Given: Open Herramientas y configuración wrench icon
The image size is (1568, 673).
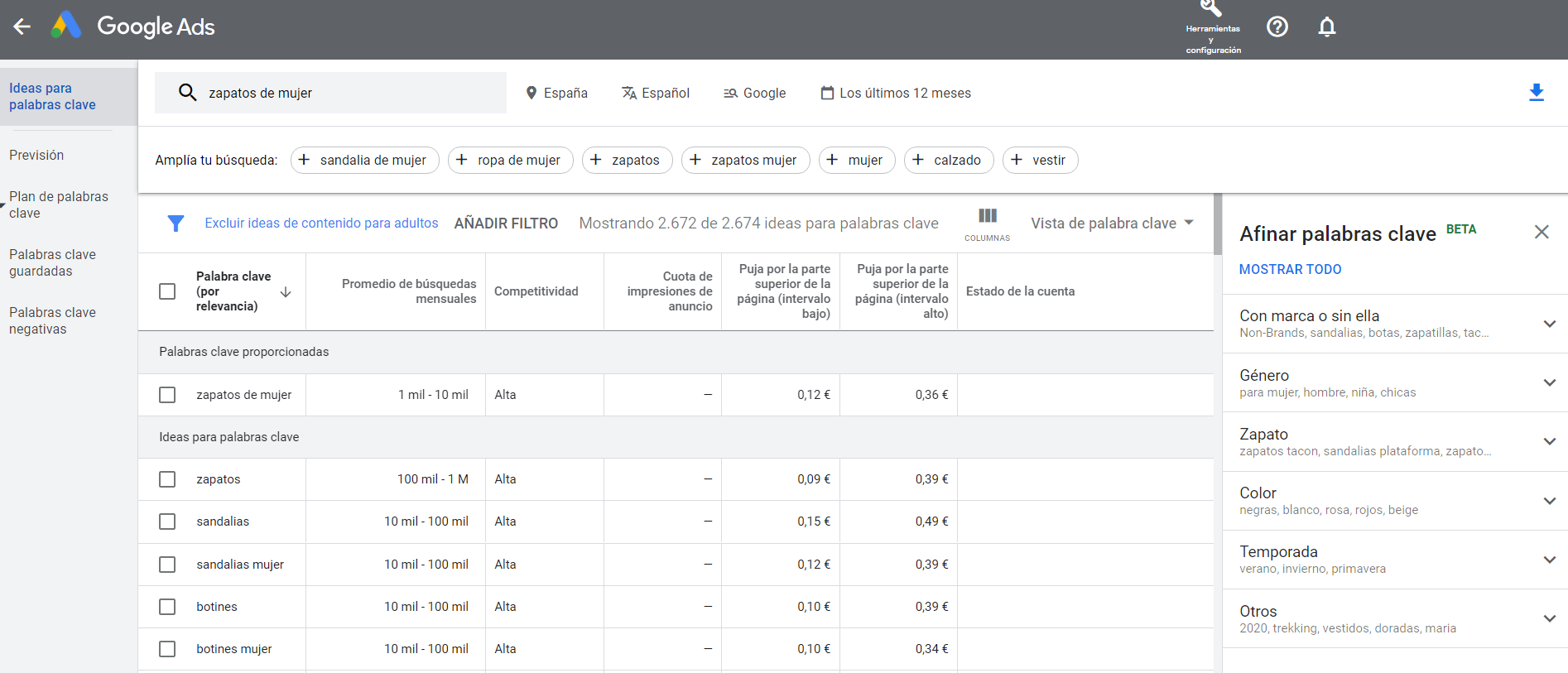Looking at the screenshot, I should 1212,10.
